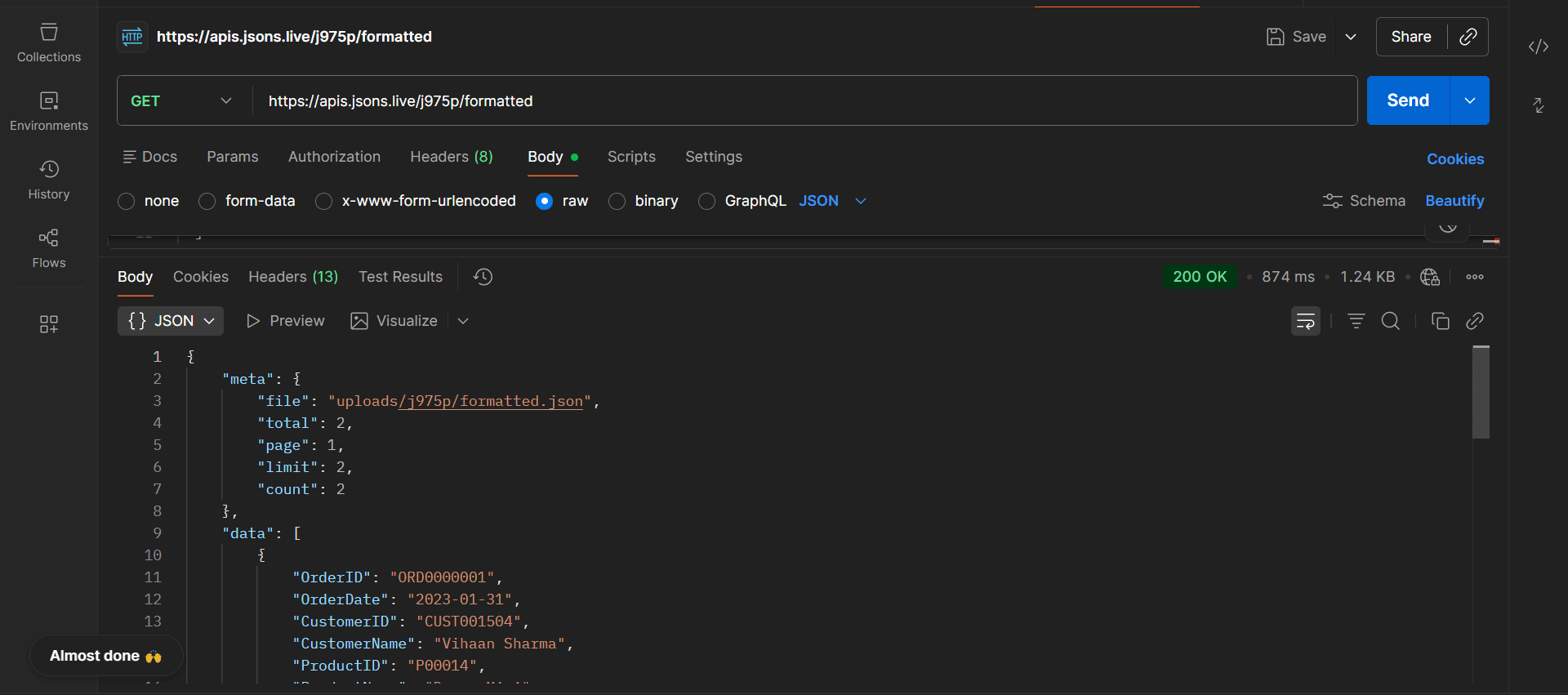Open the response history clock icon

[x=483, y=277]
